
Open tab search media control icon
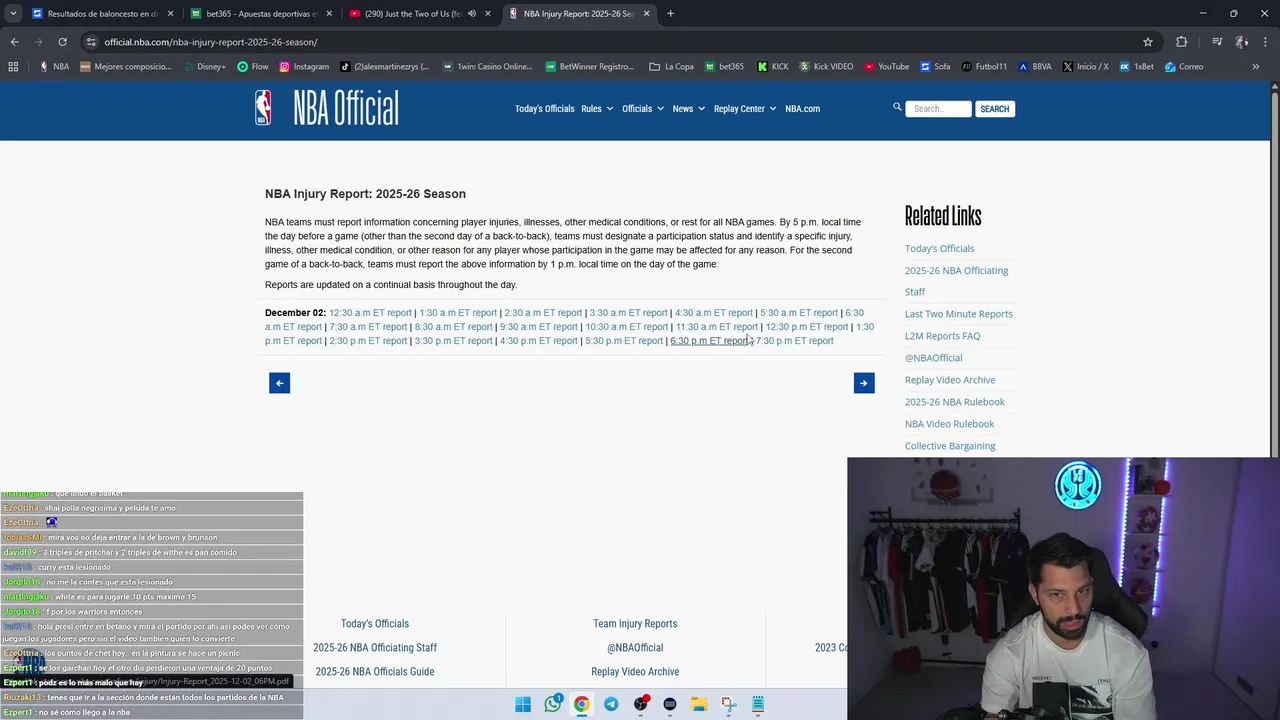(x=1217, y=42)
